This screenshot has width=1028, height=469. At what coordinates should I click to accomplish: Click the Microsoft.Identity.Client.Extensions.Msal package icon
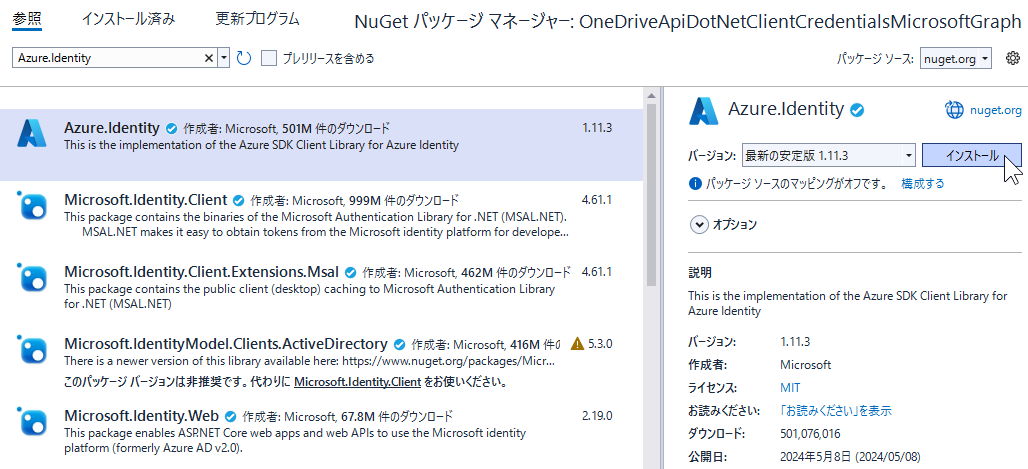(31, 278)
